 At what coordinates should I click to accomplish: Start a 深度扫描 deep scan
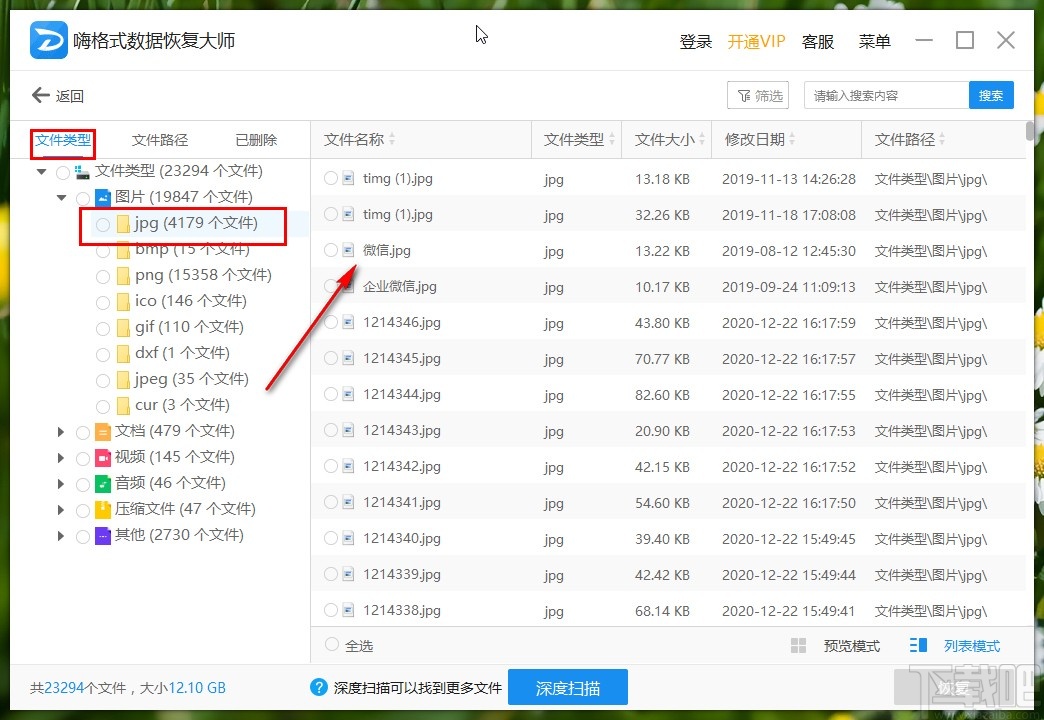click(568, 687)
